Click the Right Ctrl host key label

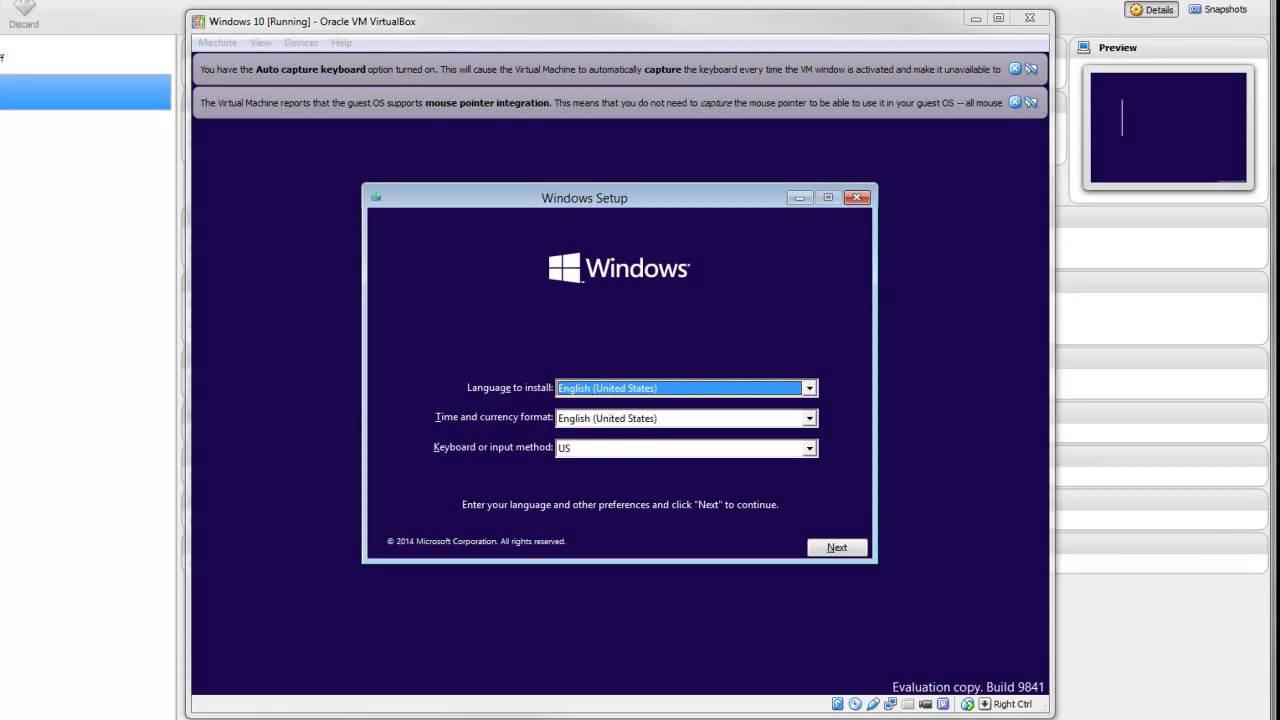coord(1012,704)
